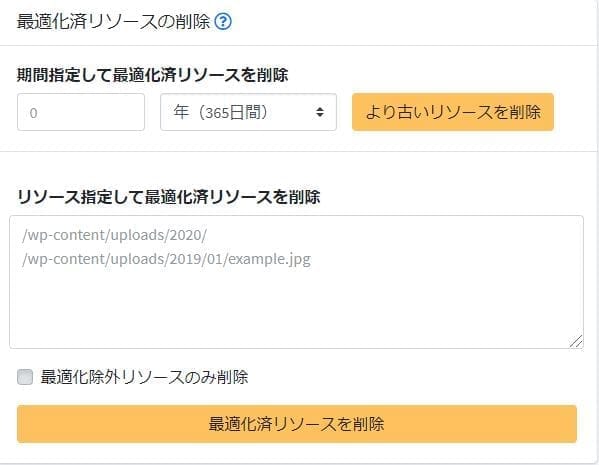Click the 最適化除外リソースのみ削除 label text

tap(144, 377)
